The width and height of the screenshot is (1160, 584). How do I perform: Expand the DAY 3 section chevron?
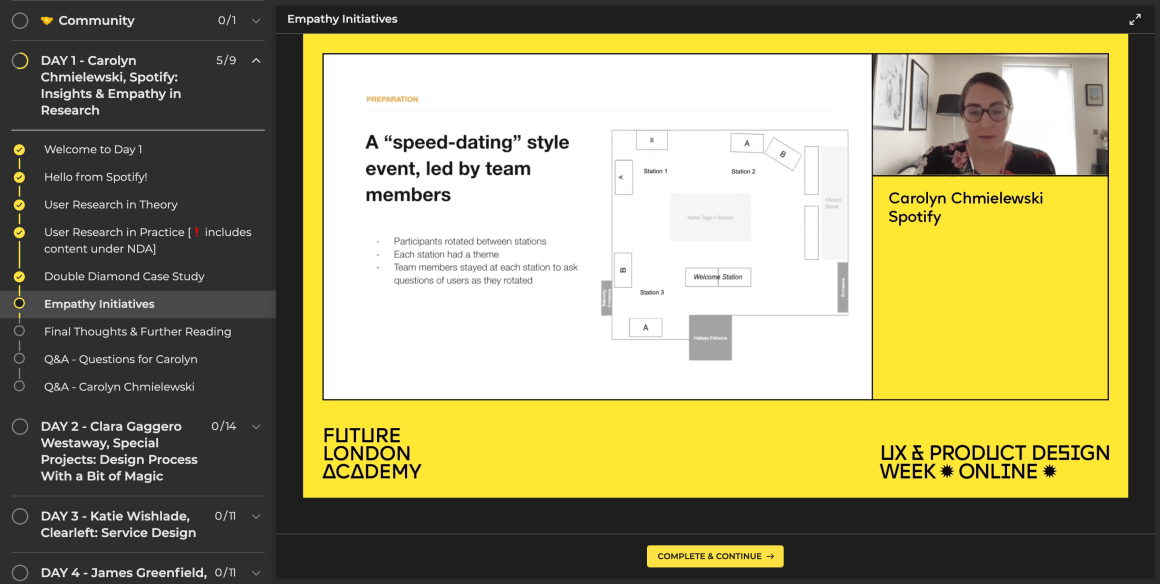coord(256,516)
